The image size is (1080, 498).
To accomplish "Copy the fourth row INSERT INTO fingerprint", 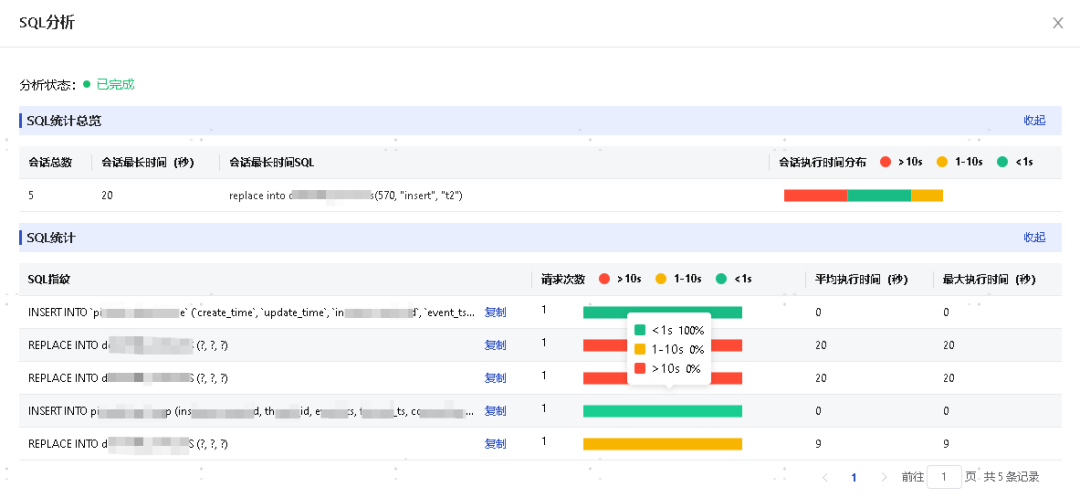I will [x=495, y=411].
